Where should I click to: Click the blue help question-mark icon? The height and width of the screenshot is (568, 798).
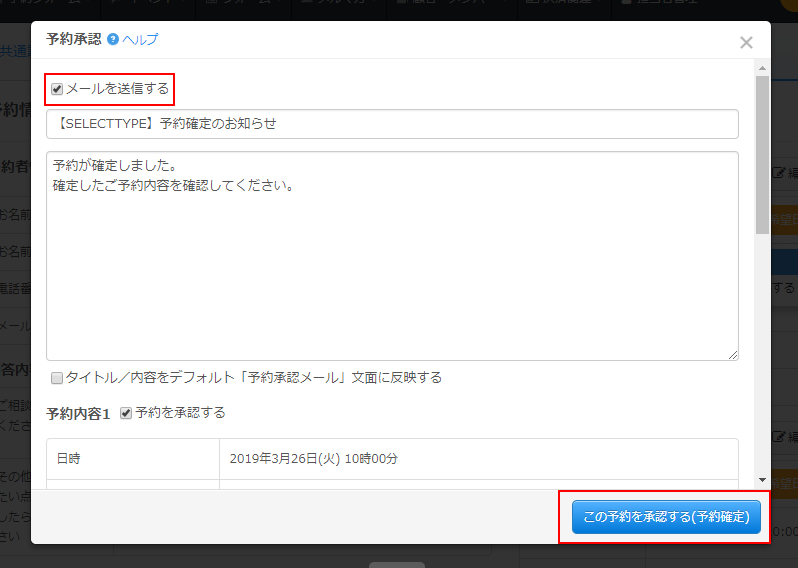113,40
